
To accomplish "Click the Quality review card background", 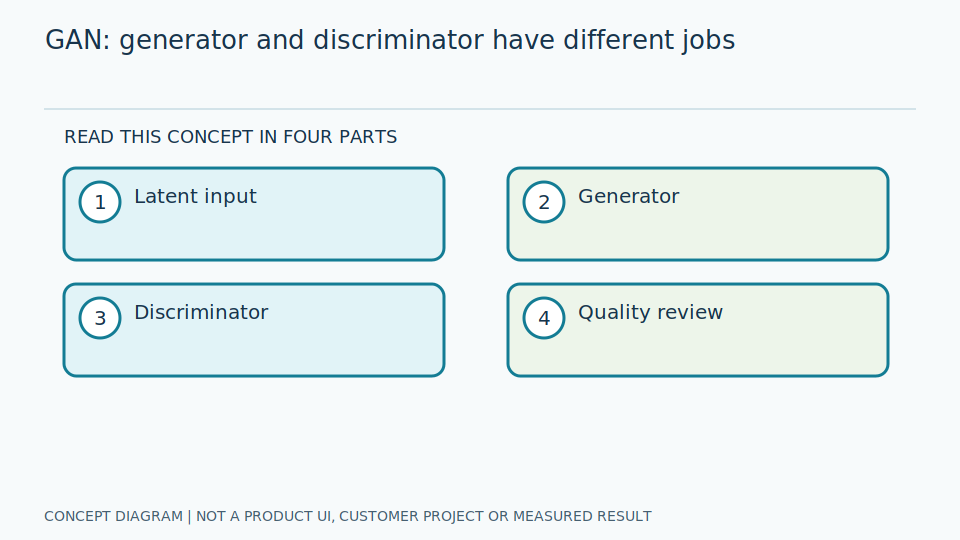I will point(698,330).
